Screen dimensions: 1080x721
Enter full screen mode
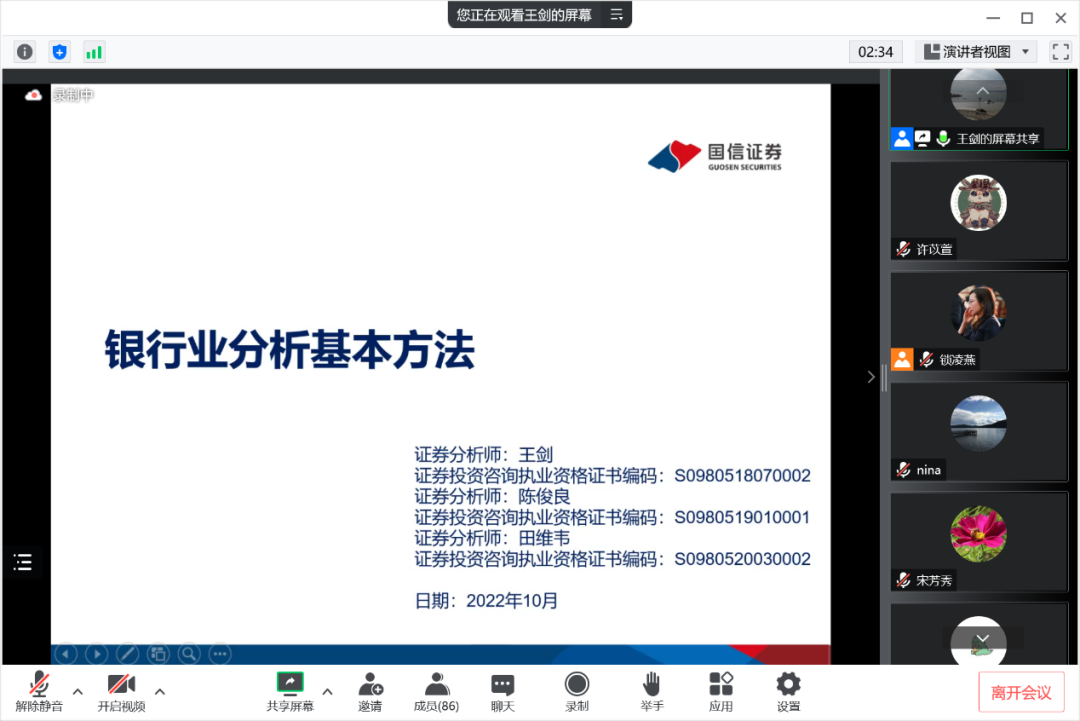pyautogui.click(x=1060, y=52)
